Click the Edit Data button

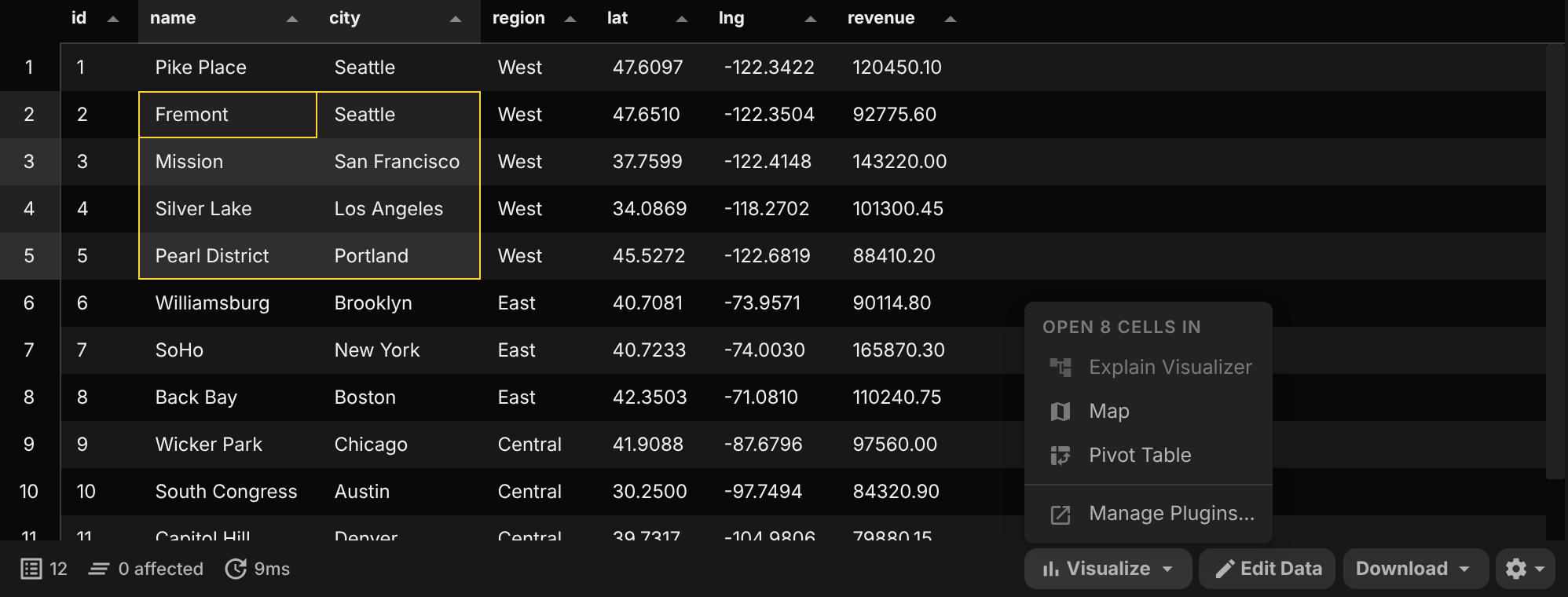[x=1267, y=569]
